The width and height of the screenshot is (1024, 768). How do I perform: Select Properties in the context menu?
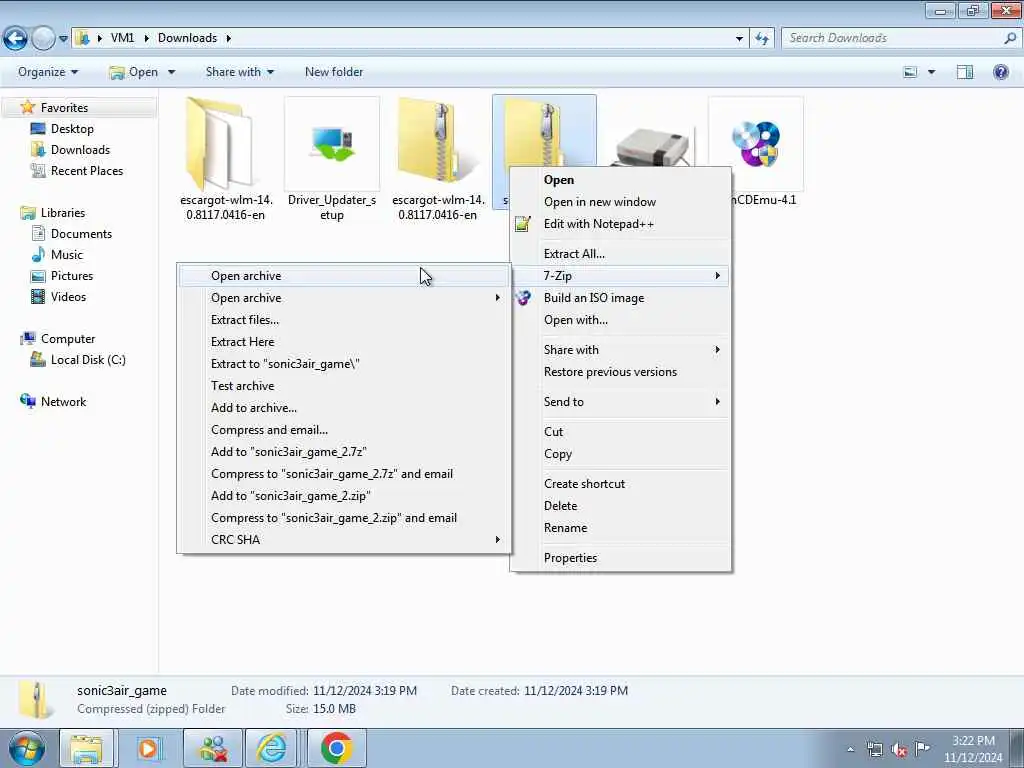coord(620,558)
